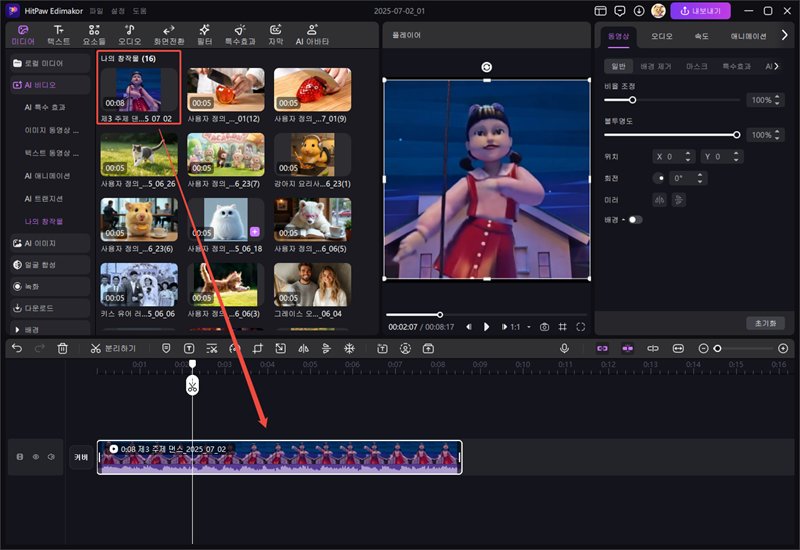The image size is (800, 550).
Task: Open 로컬 미디어 sidebar section
Action: [x=50, y=63]
